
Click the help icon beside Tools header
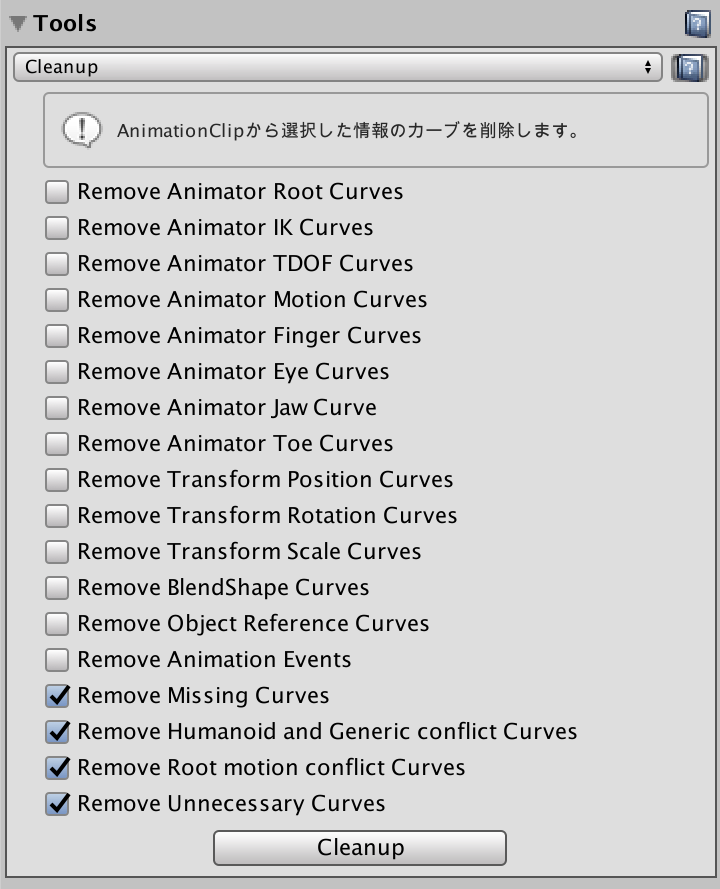click(697, 24)
